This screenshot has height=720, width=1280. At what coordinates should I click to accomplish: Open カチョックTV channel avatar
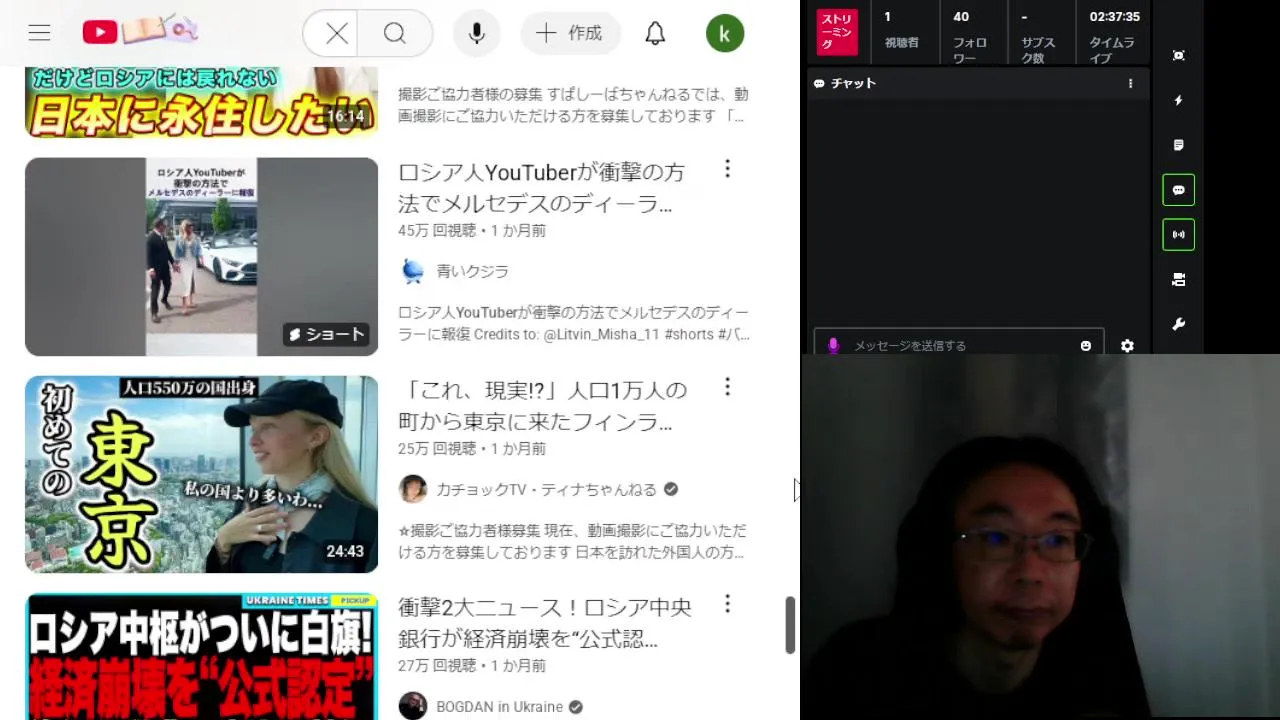pos(413,489)
